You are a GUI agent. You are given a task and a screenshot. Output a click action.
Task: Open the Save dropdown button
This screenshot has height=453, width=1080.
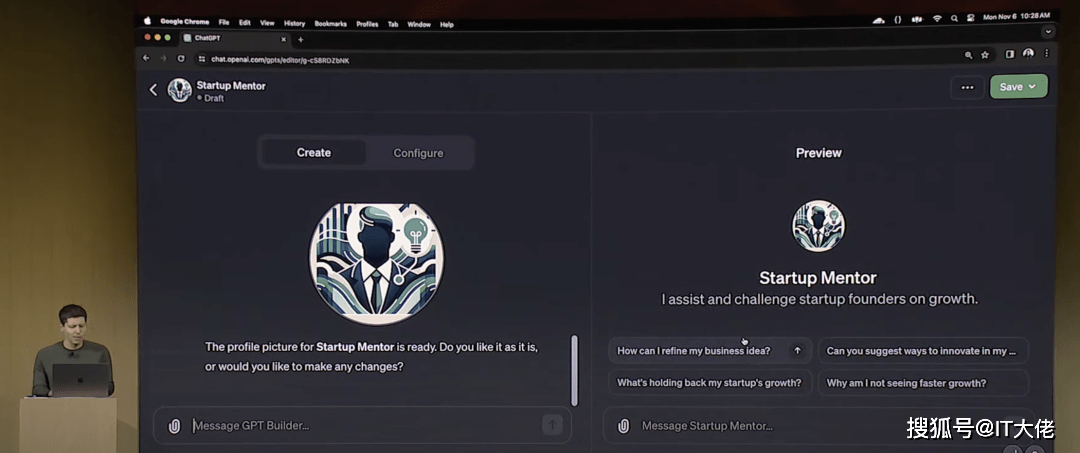[1018, 87]
